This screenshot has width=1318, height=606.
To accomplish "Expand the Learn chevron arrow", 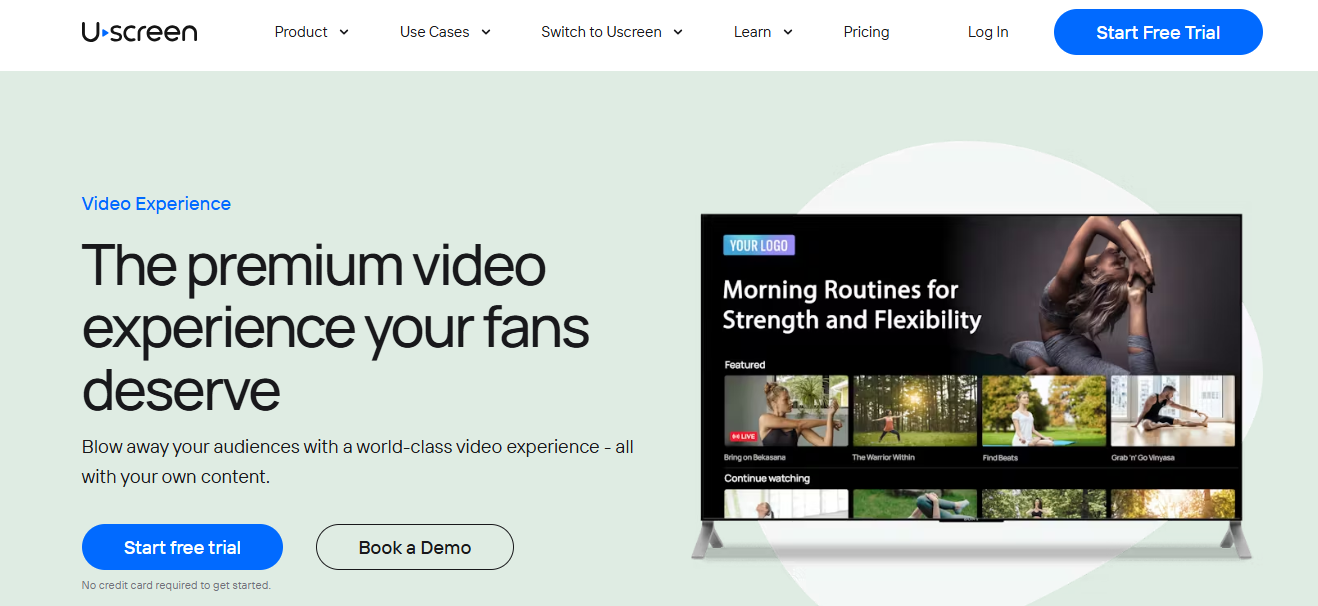I will [x=788, y=32].
